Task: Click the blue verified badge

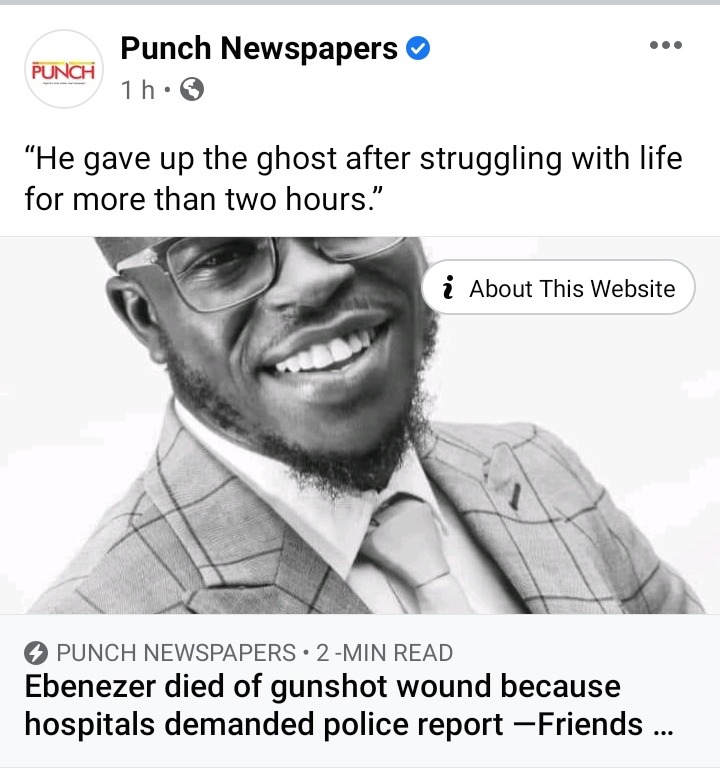Action: coord(418,48)
